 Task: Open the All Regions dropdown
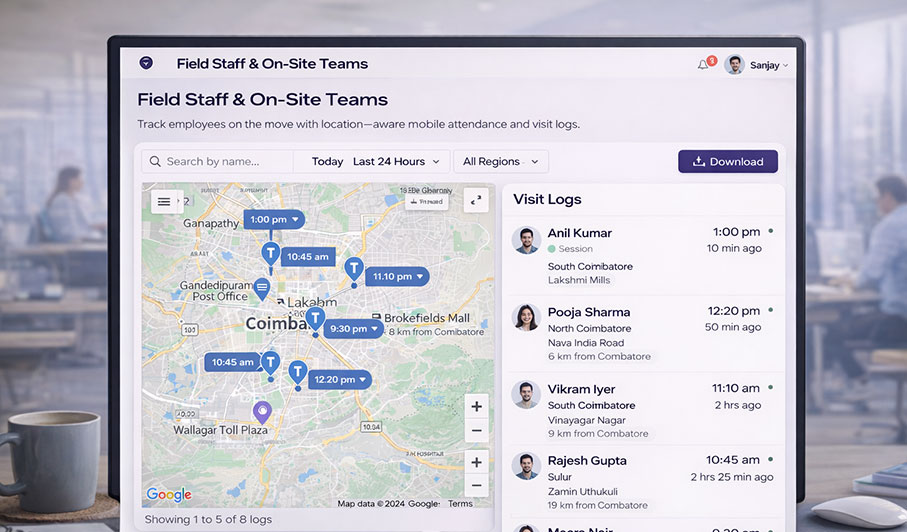(x=501, y=161)
